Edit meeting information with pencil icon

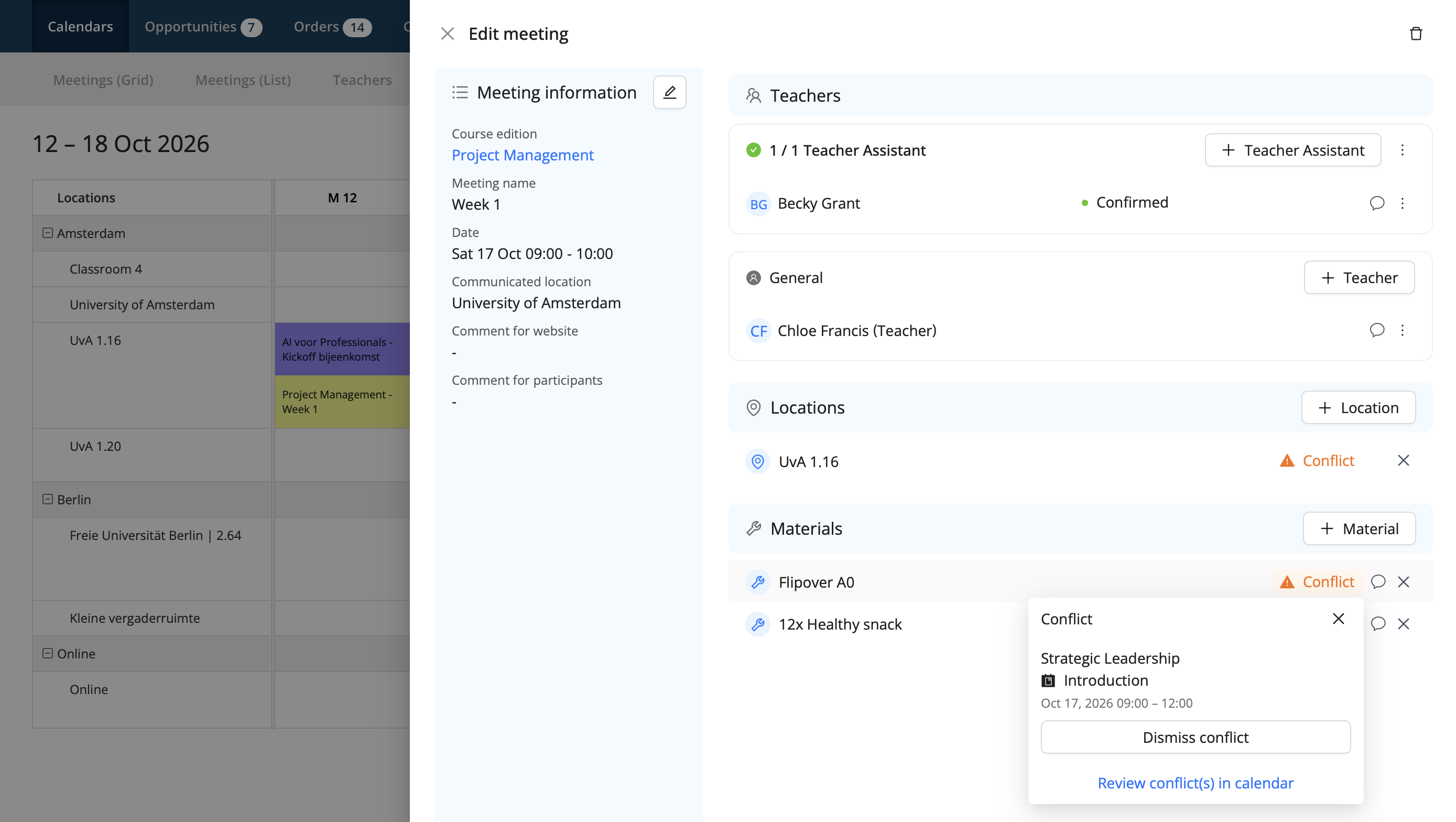(669, 92)
